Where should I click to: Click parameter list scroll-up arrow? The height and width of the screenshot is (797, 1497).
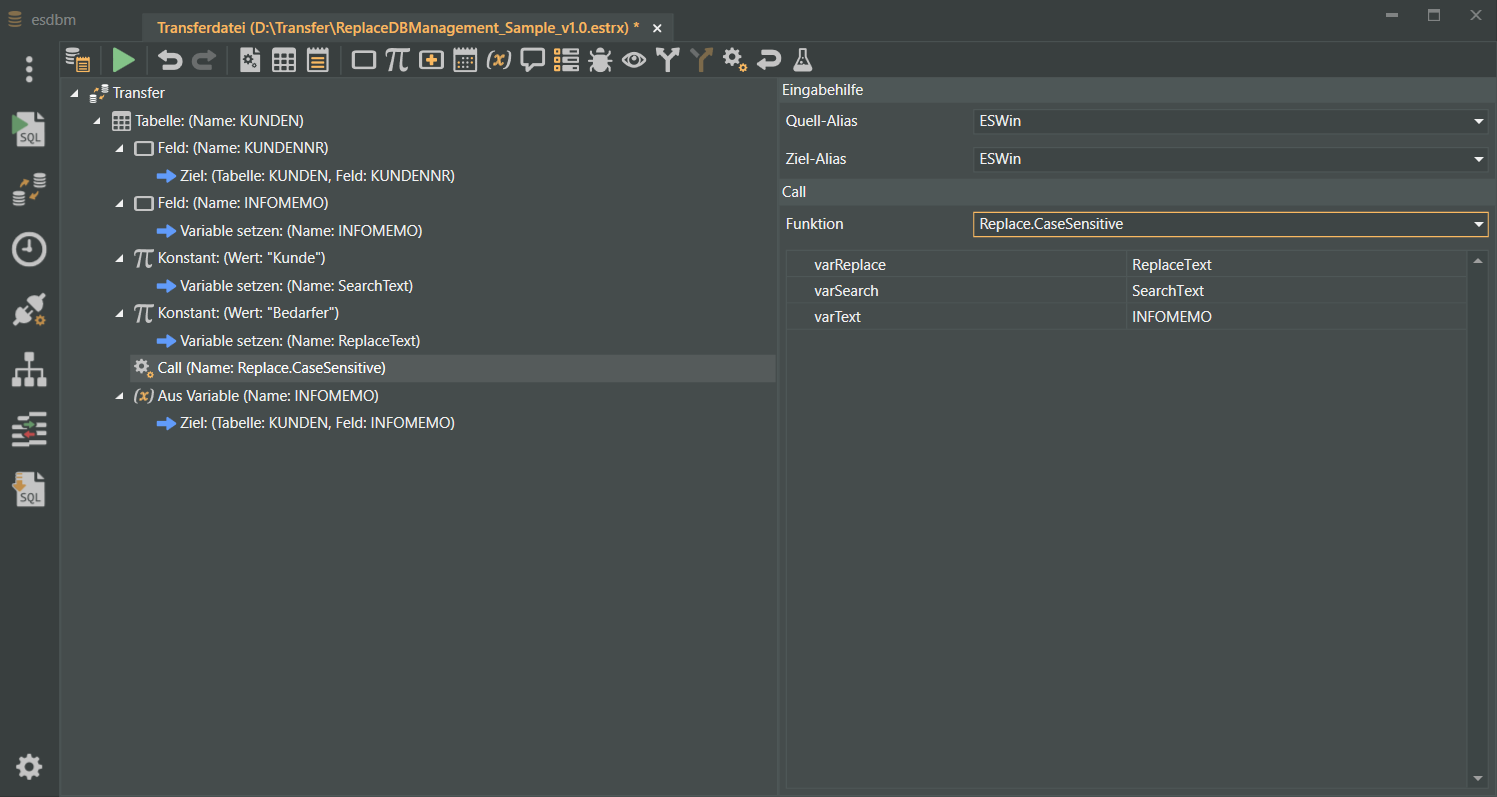(x=1477, y=261)
